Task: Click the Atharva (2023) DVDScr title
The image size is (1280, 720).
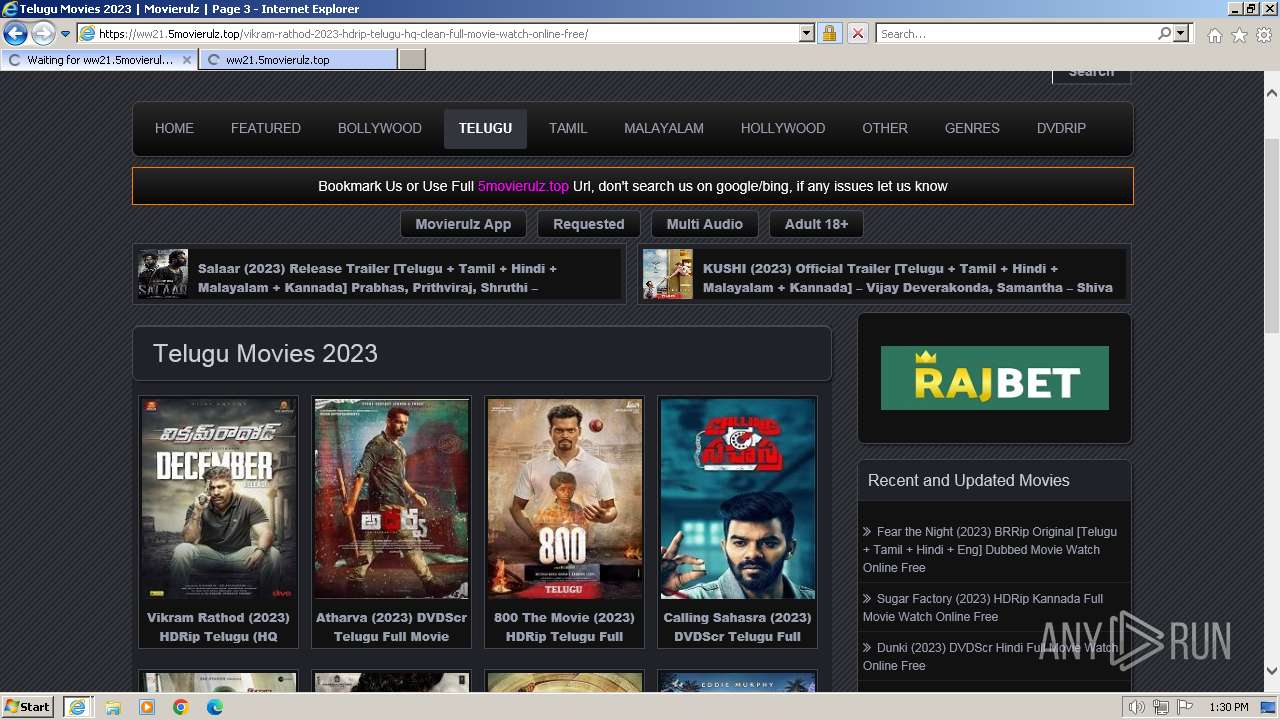Action: click(391, 627)
